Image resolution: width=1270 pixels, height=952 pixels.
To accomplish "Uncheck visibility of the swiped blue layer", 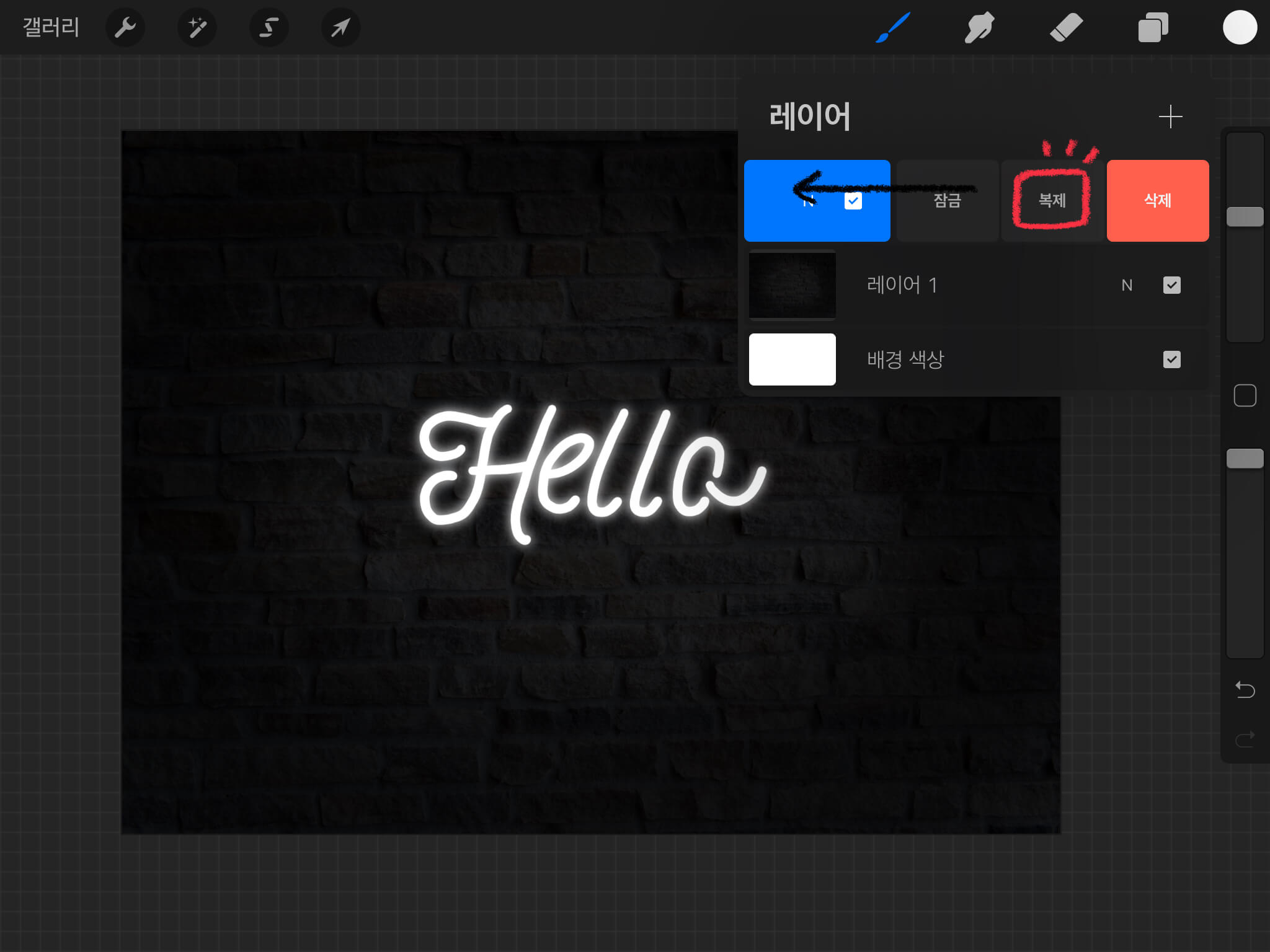I will (x=853, y=201).
